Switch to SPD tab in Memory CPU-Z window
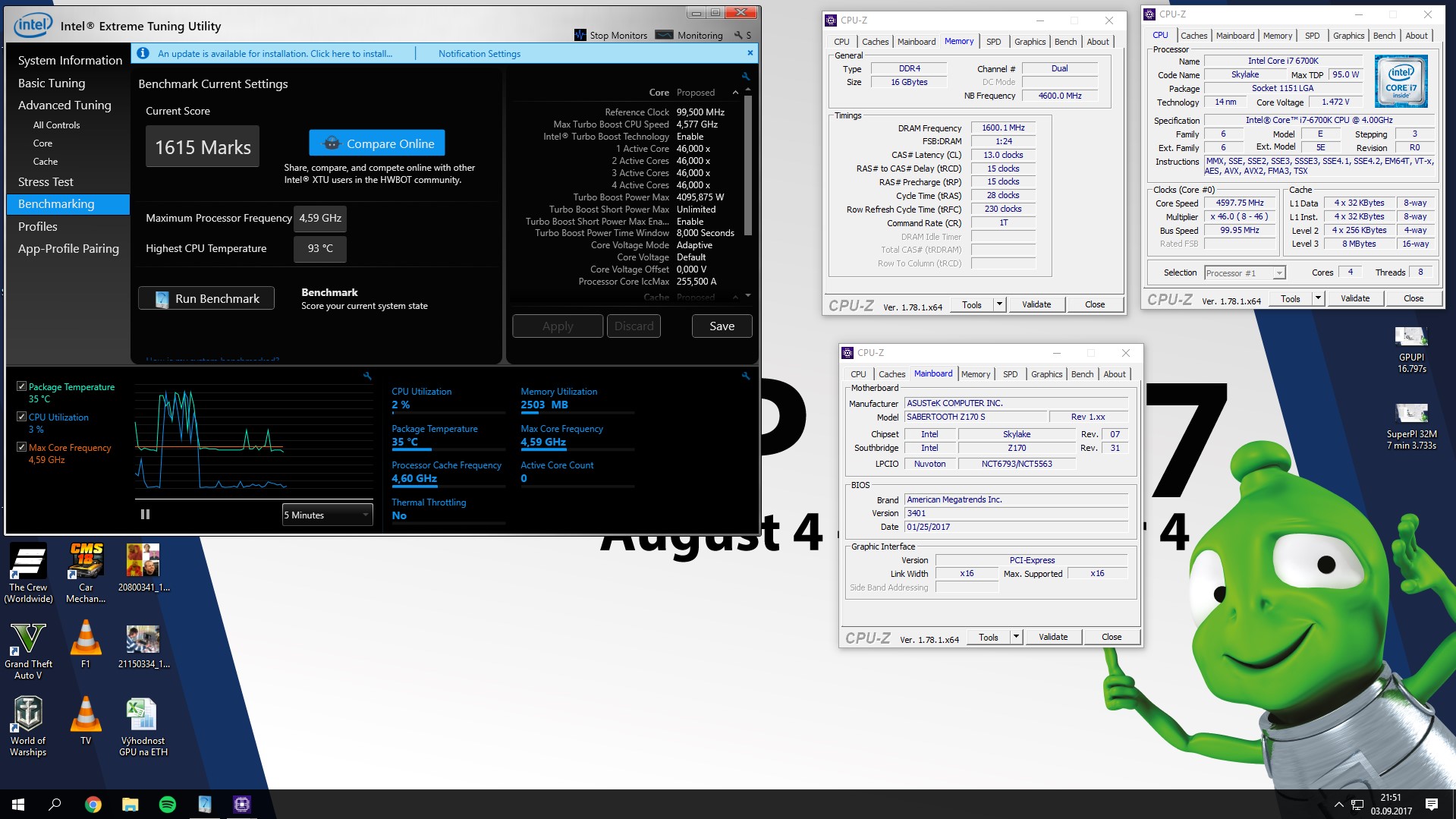The image size is (1456, 819). [993, 42]
